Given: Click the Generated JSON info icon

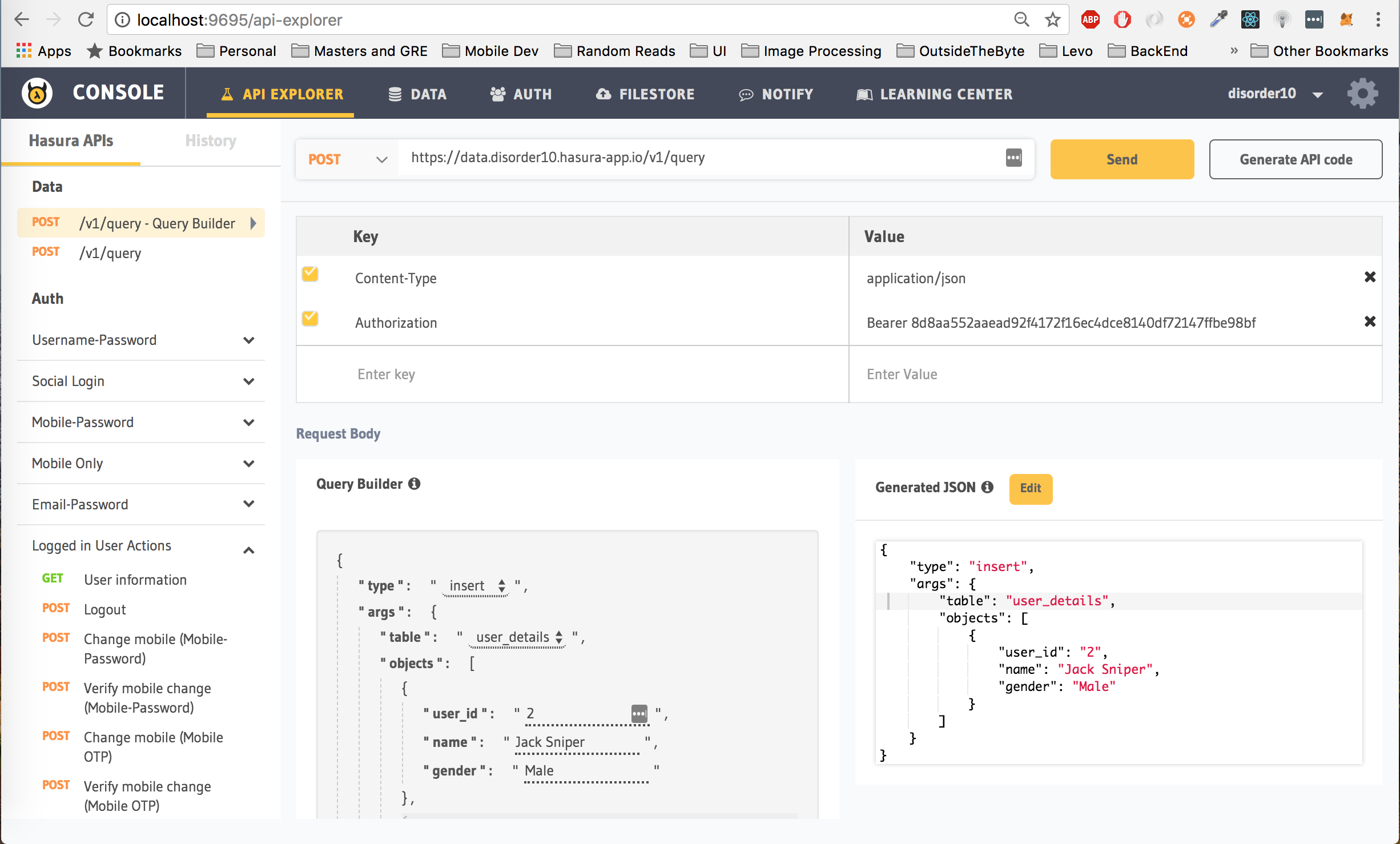Looking at the screenshot, I should (x=987, y=487).
